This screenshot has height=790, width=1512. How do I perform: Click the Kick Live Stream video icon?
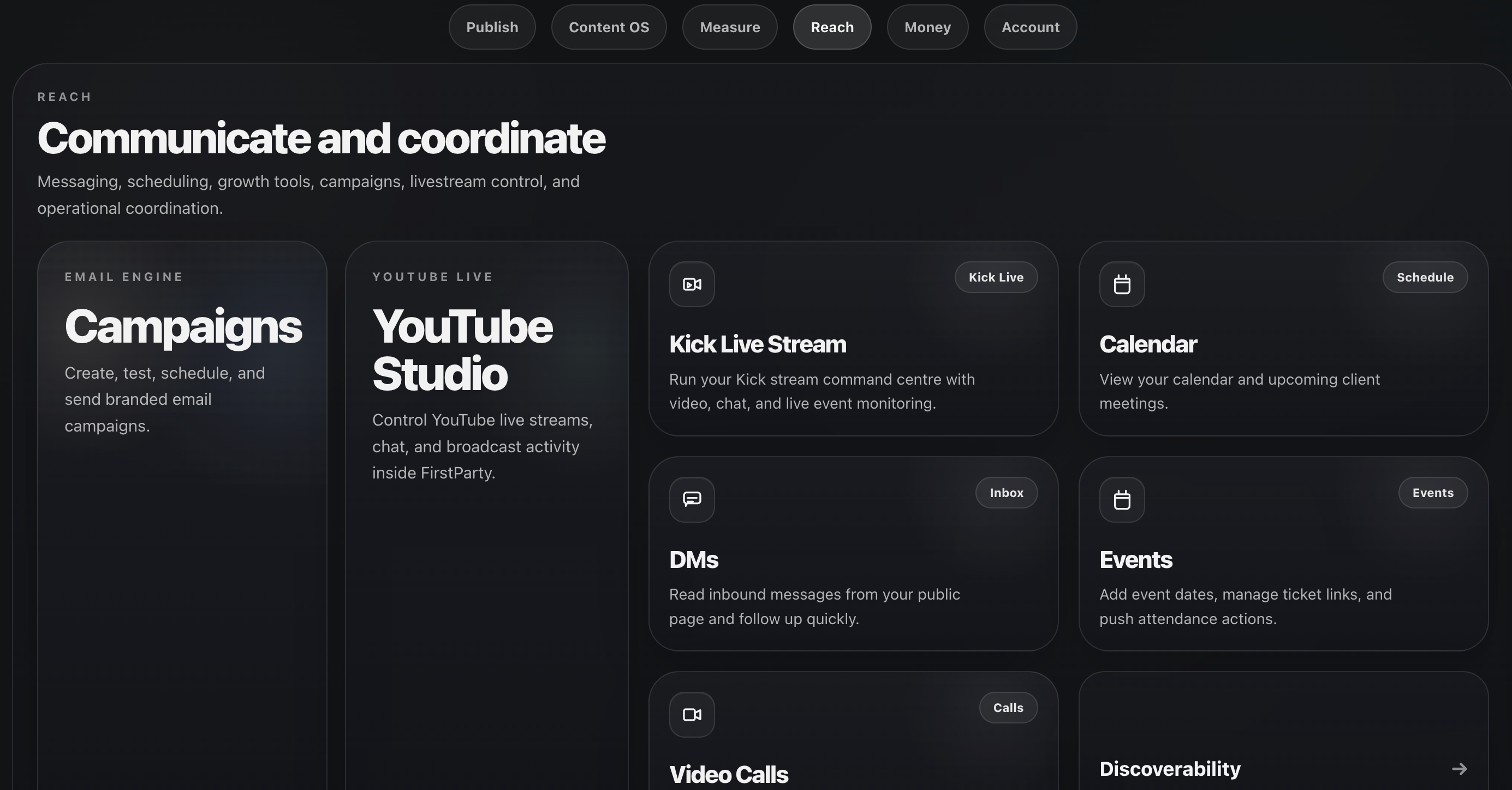click(x=692, y=284)
